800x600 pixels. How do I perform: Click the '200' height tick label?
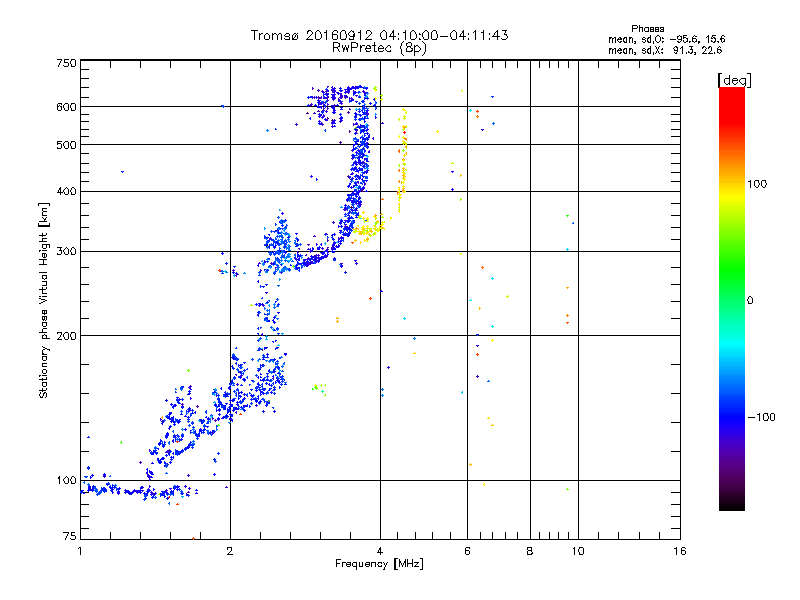pyautogui.click(x=66, y=336)
